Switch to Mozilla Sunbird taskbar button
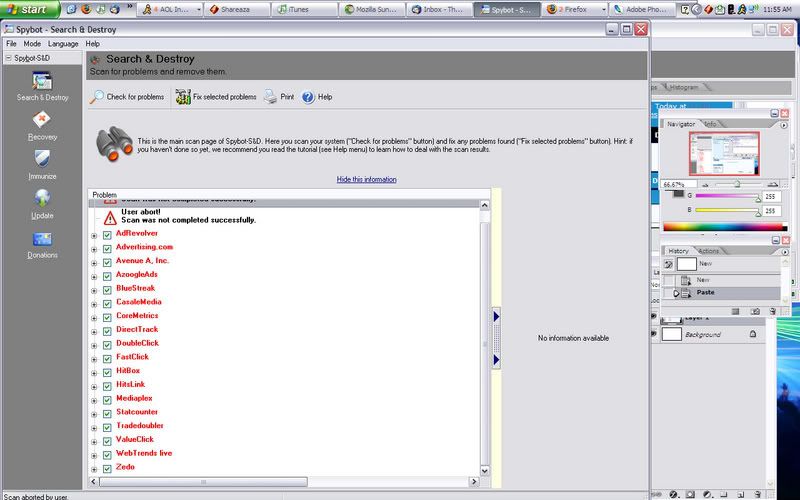 point(372,9)
